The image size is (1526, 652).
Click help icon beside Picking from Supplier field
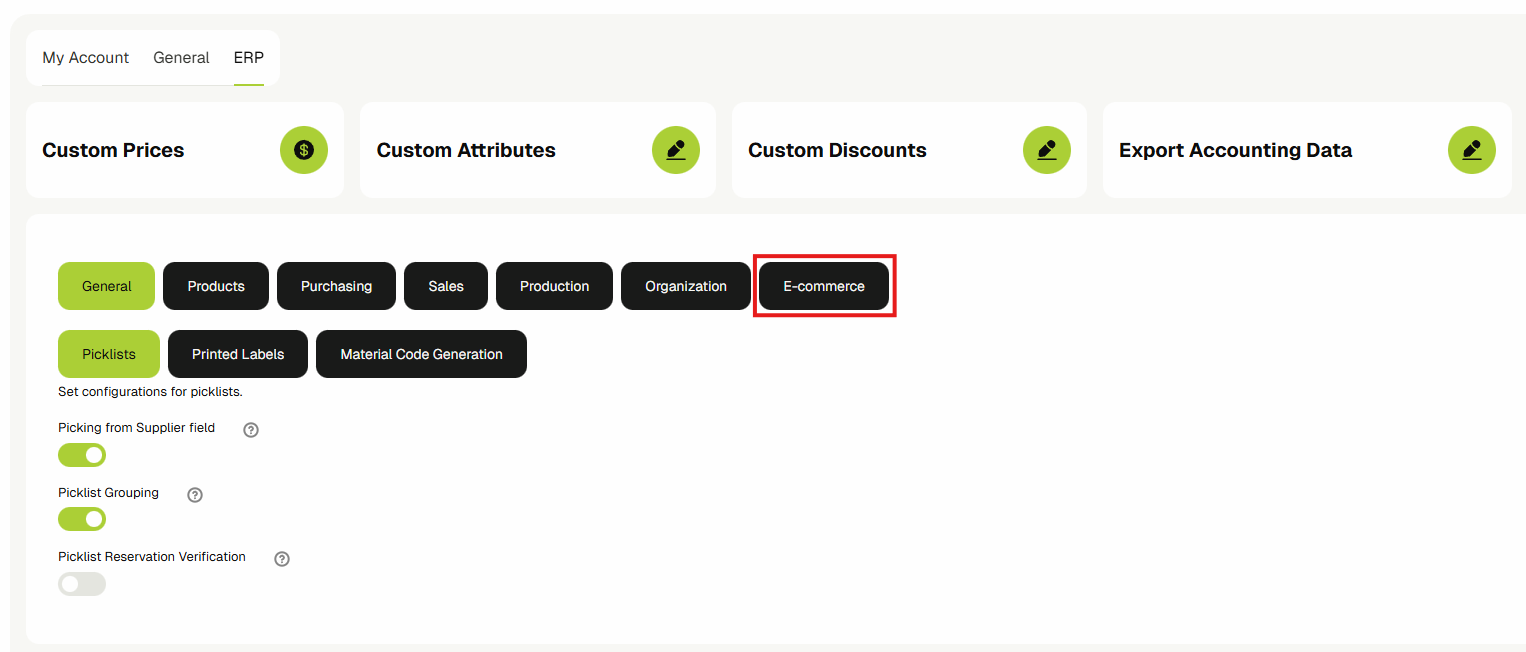(x=251, y=430)
